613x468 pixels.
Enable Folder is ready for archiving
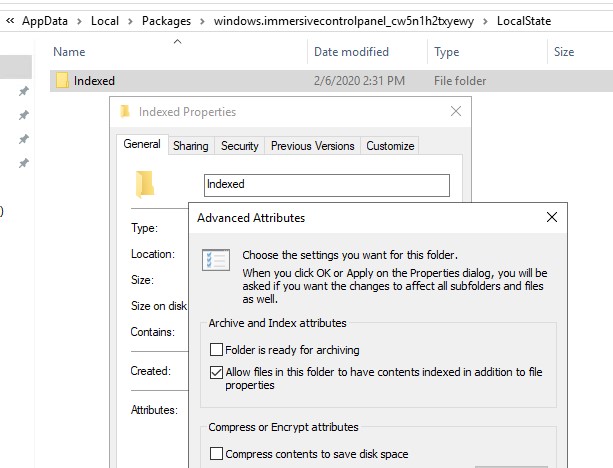[x=217, y=350]
